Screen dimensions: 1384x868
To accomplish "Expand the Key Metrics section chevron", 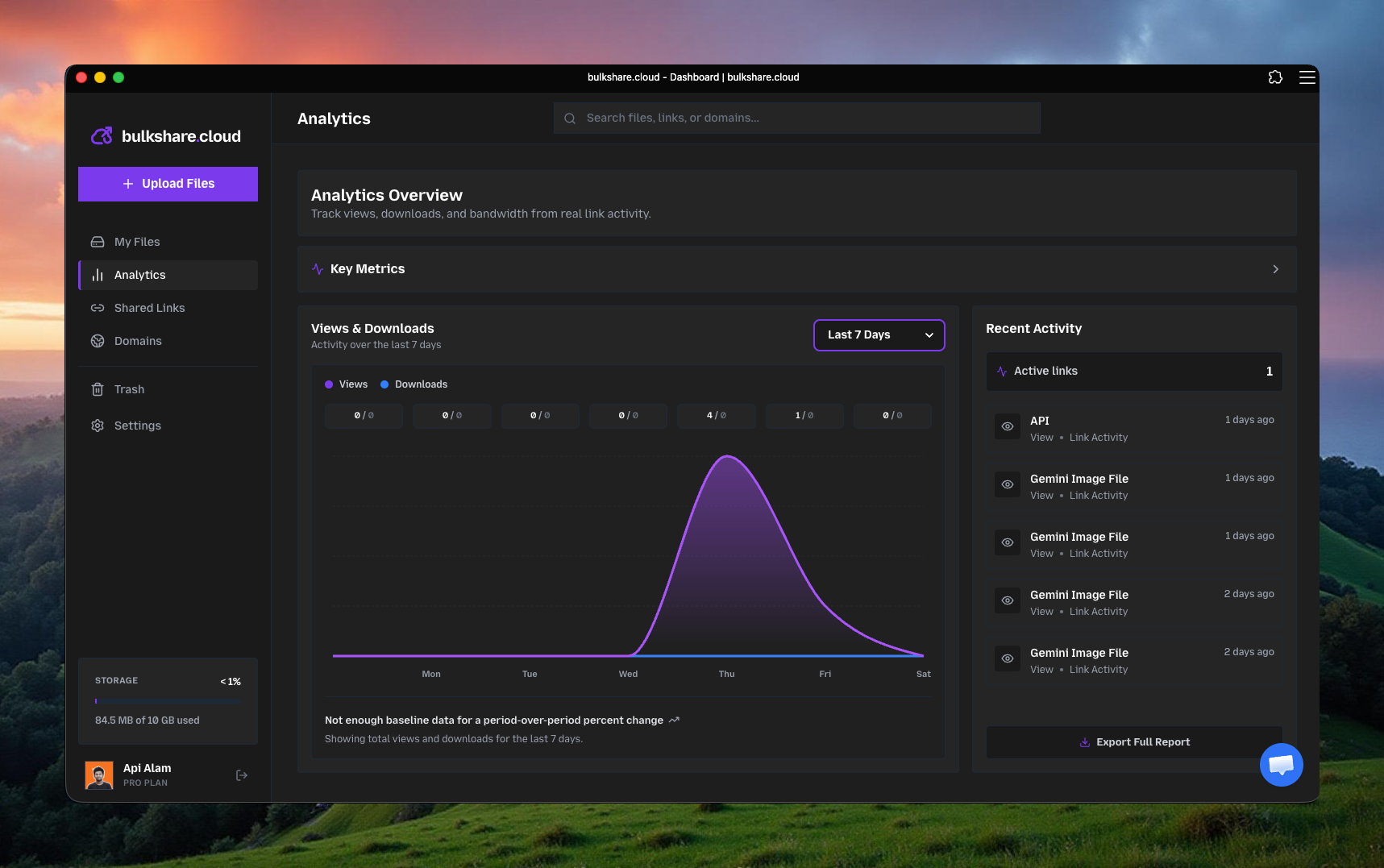I will click(1275, 269).
